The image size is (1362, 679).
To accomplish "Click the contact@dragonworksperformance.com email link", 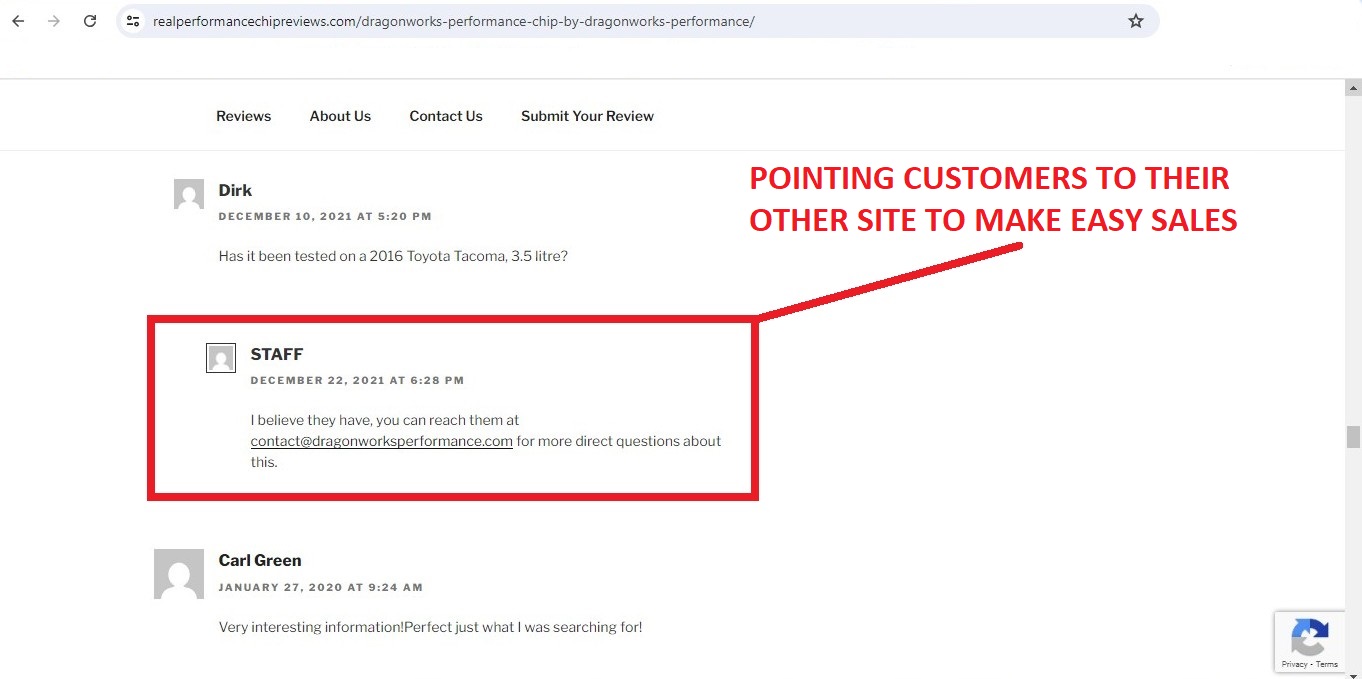I will [x=381, y=441].
